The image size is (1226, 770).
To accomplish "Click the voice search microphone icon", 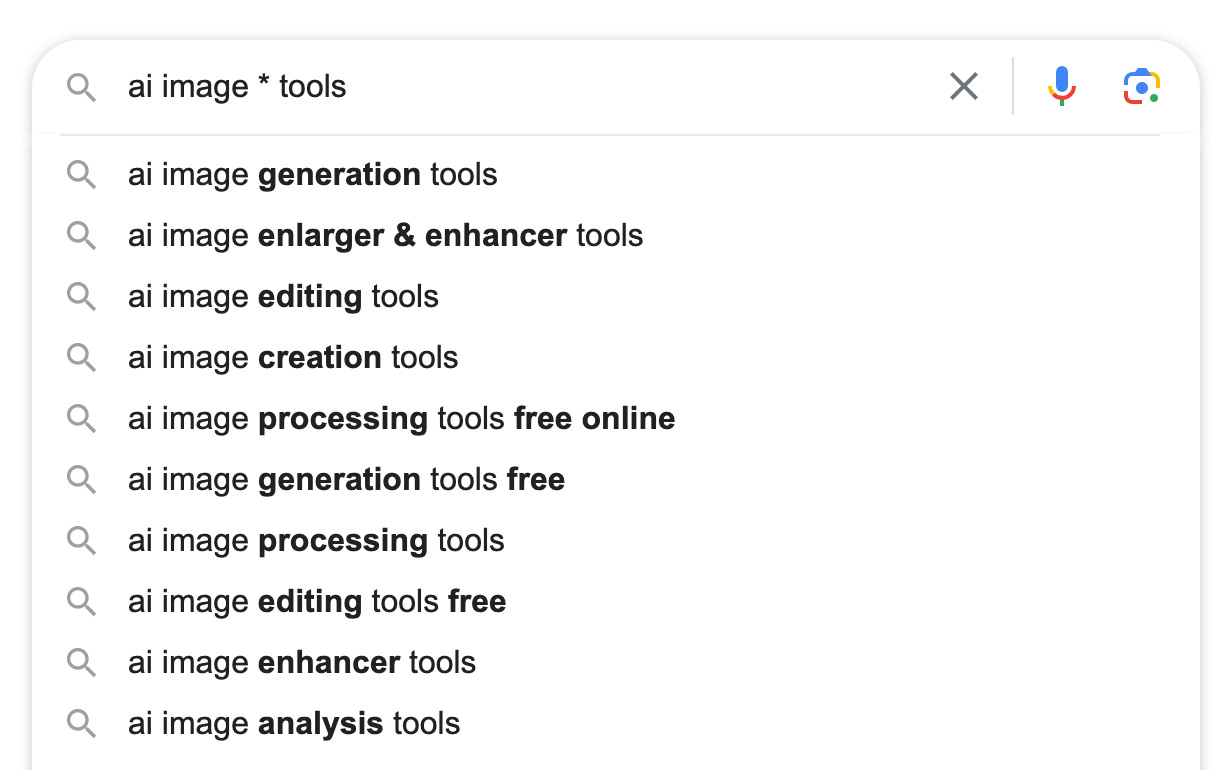I will click(1062, 86).
